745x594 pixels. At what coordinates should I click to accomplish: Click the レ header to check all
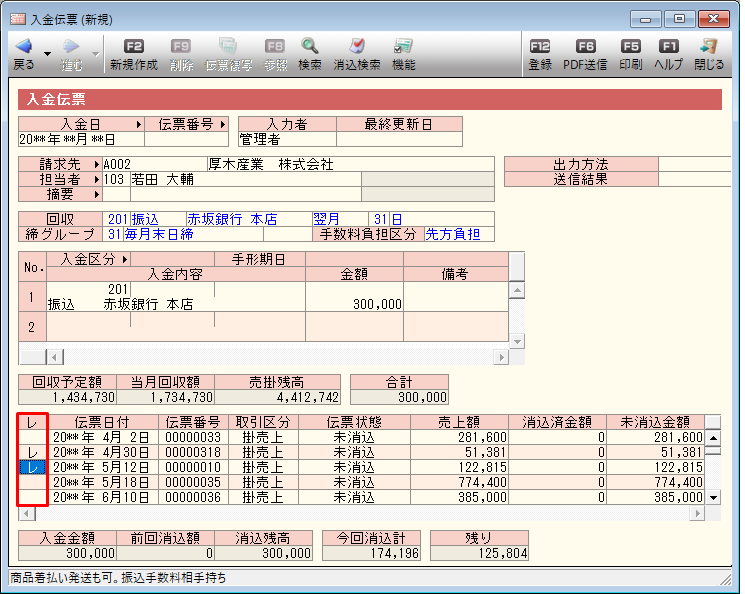tap(32, 422)
